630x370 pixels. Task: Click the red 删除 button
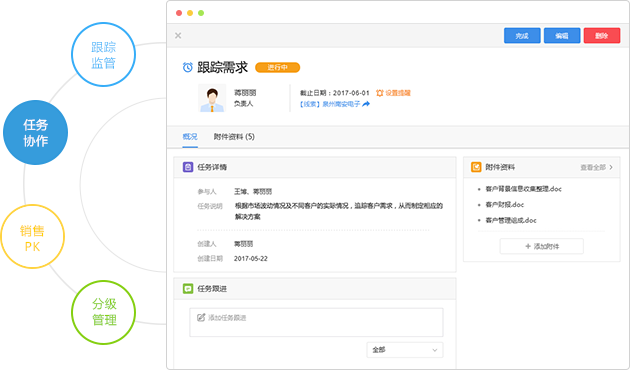tap(601, 36)
